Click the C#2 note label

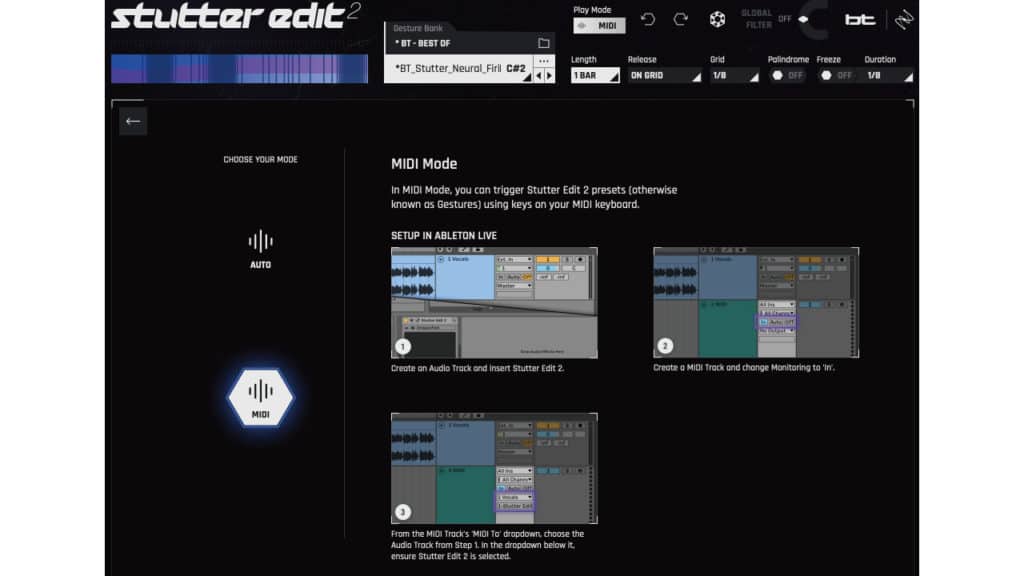click(x=516, y=68)
